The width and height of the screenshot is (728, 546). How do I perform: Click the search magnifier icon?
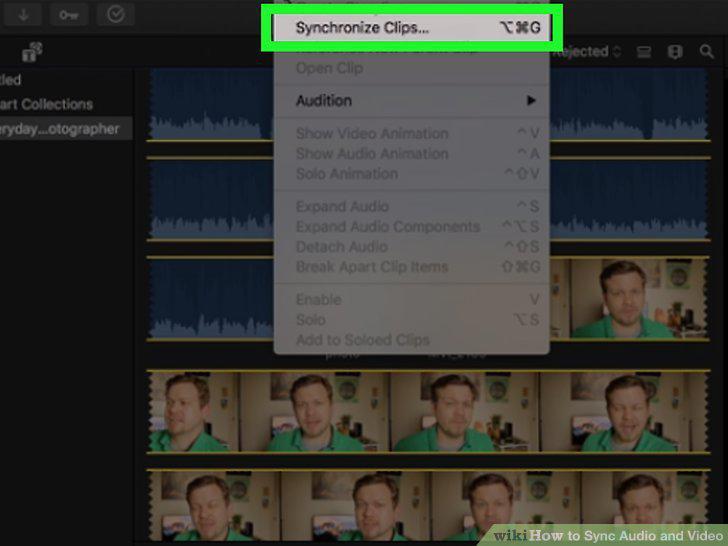tap(706, 52)
